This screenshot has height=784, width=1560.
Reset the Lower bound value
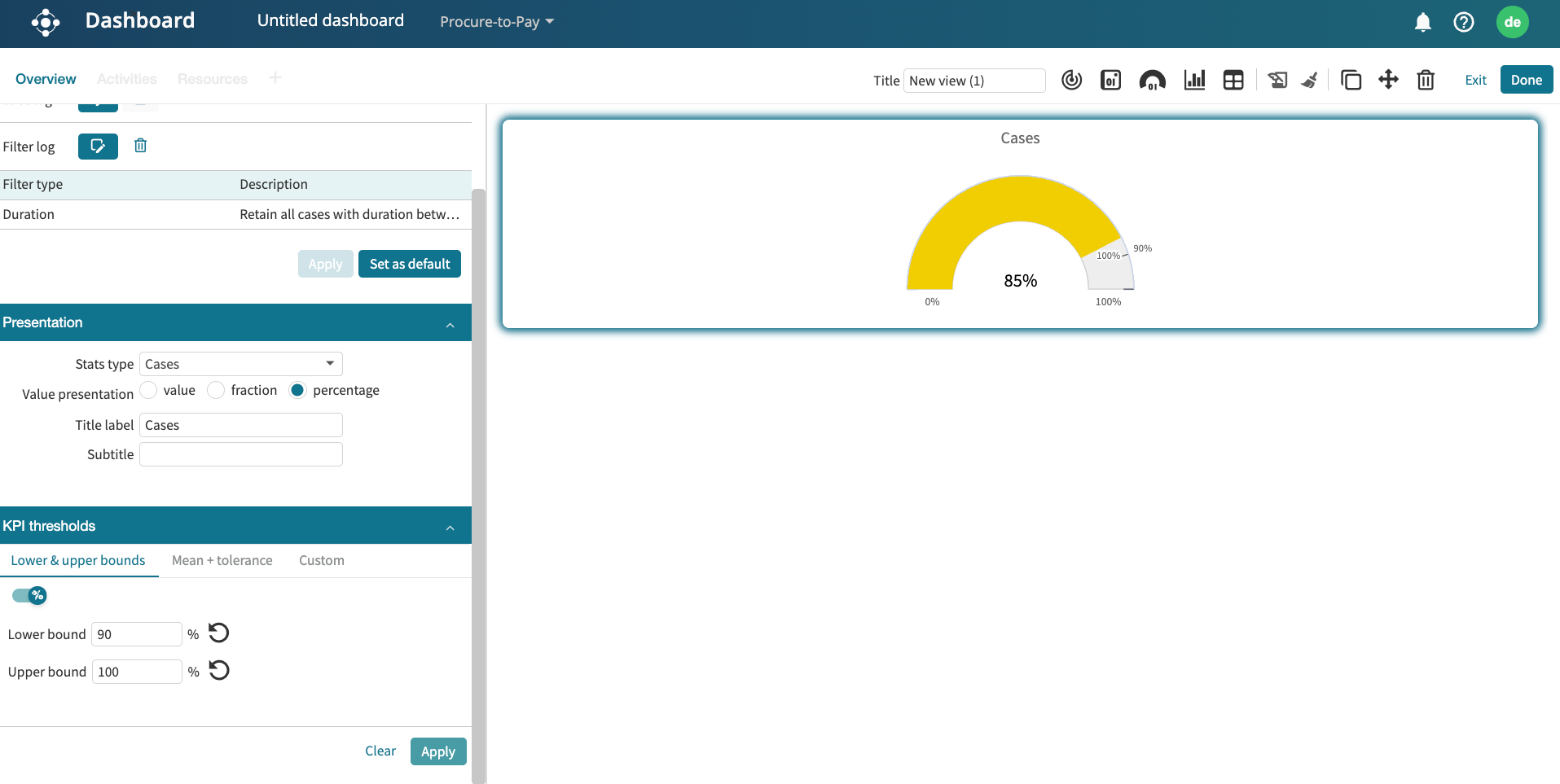219,633
